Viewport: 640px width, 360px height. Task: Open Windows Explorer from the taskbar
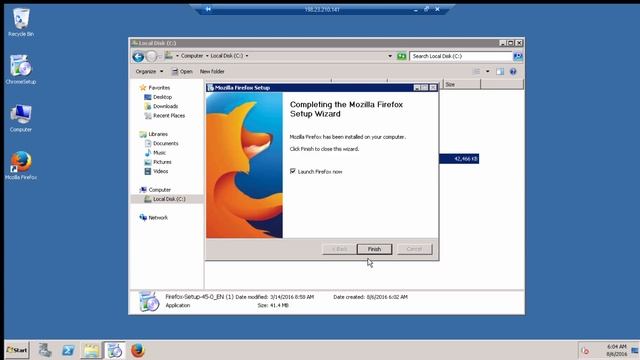(91, 350)
